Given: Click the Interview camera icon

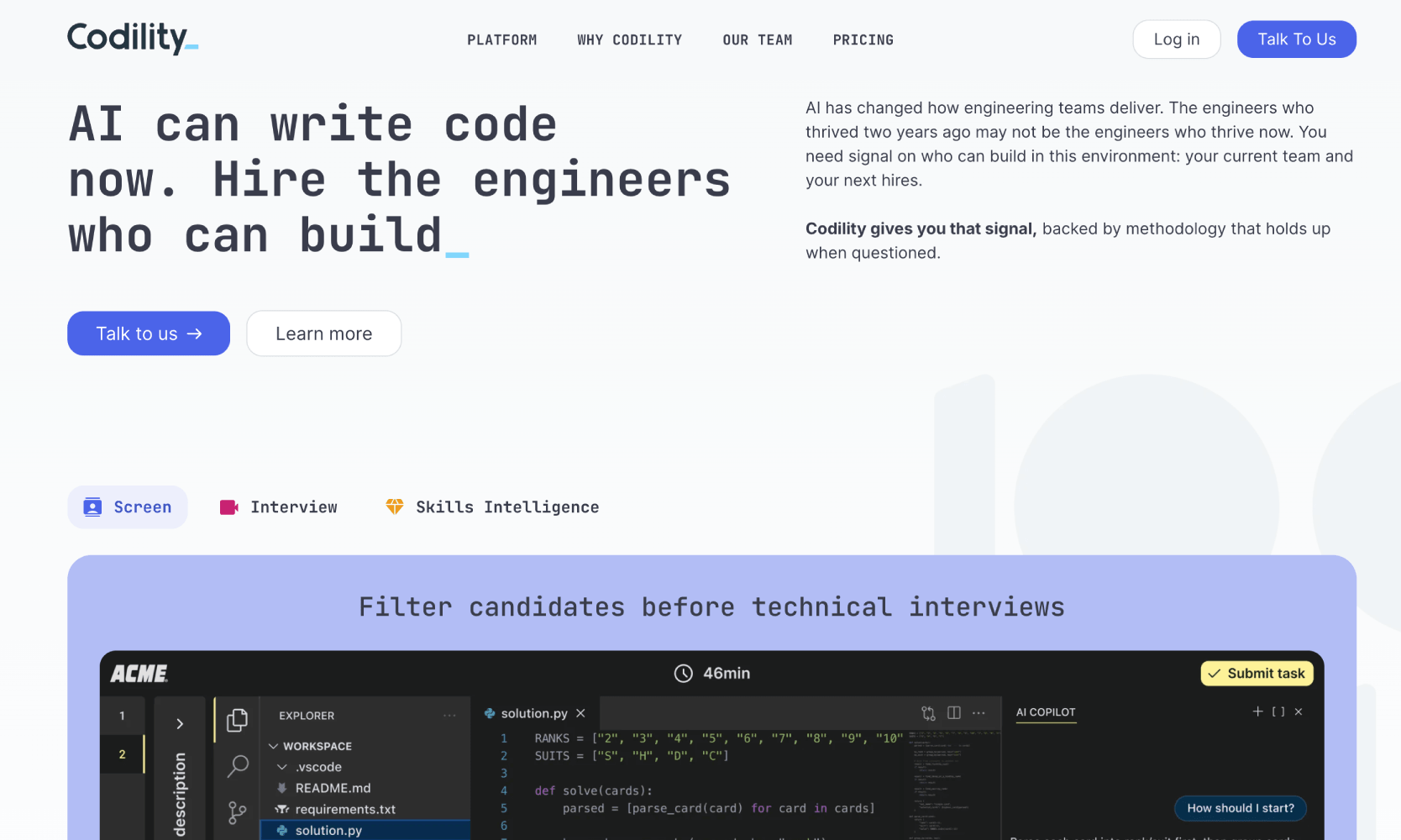Looking at the screenshot, I should point(229,507).
